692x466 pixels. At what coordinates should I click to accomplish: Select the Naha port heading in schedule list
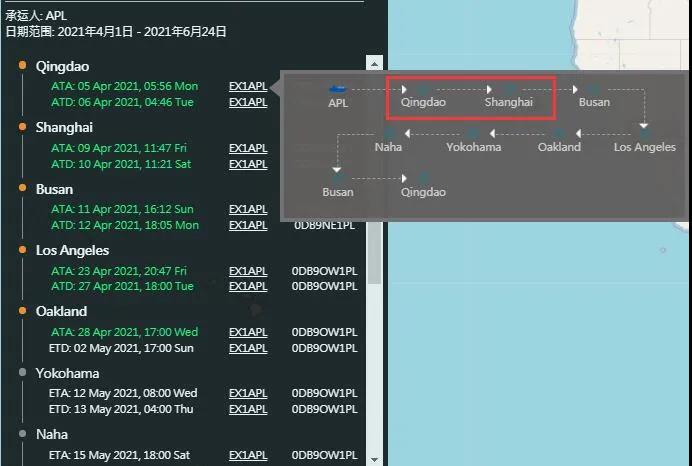52,435
